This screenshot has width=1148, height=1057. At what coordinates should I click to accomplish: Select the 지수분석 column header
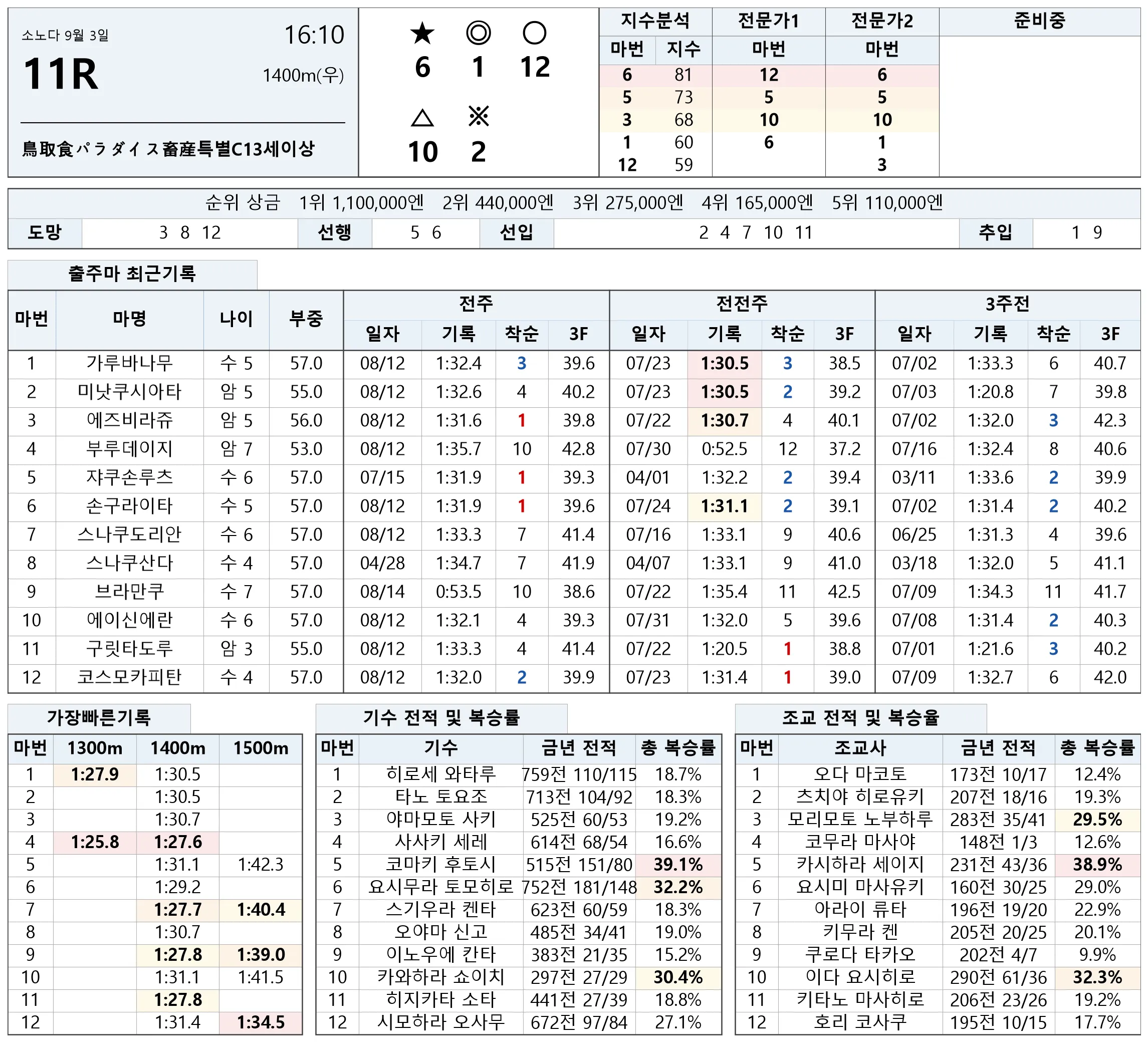(x=655, y=21)
